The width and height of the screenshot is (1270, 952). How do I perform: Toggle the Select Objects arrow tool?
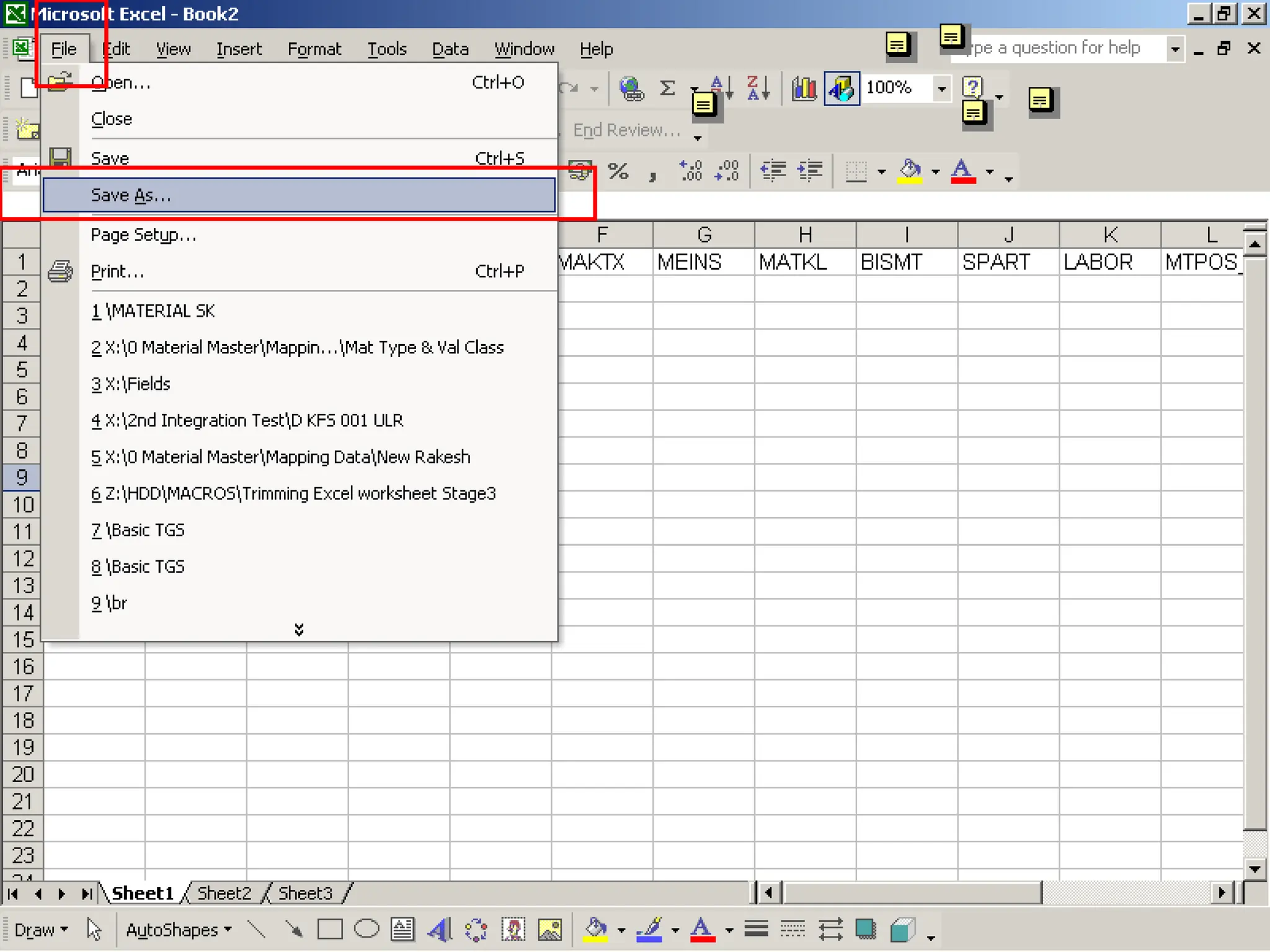click(94, 930)
